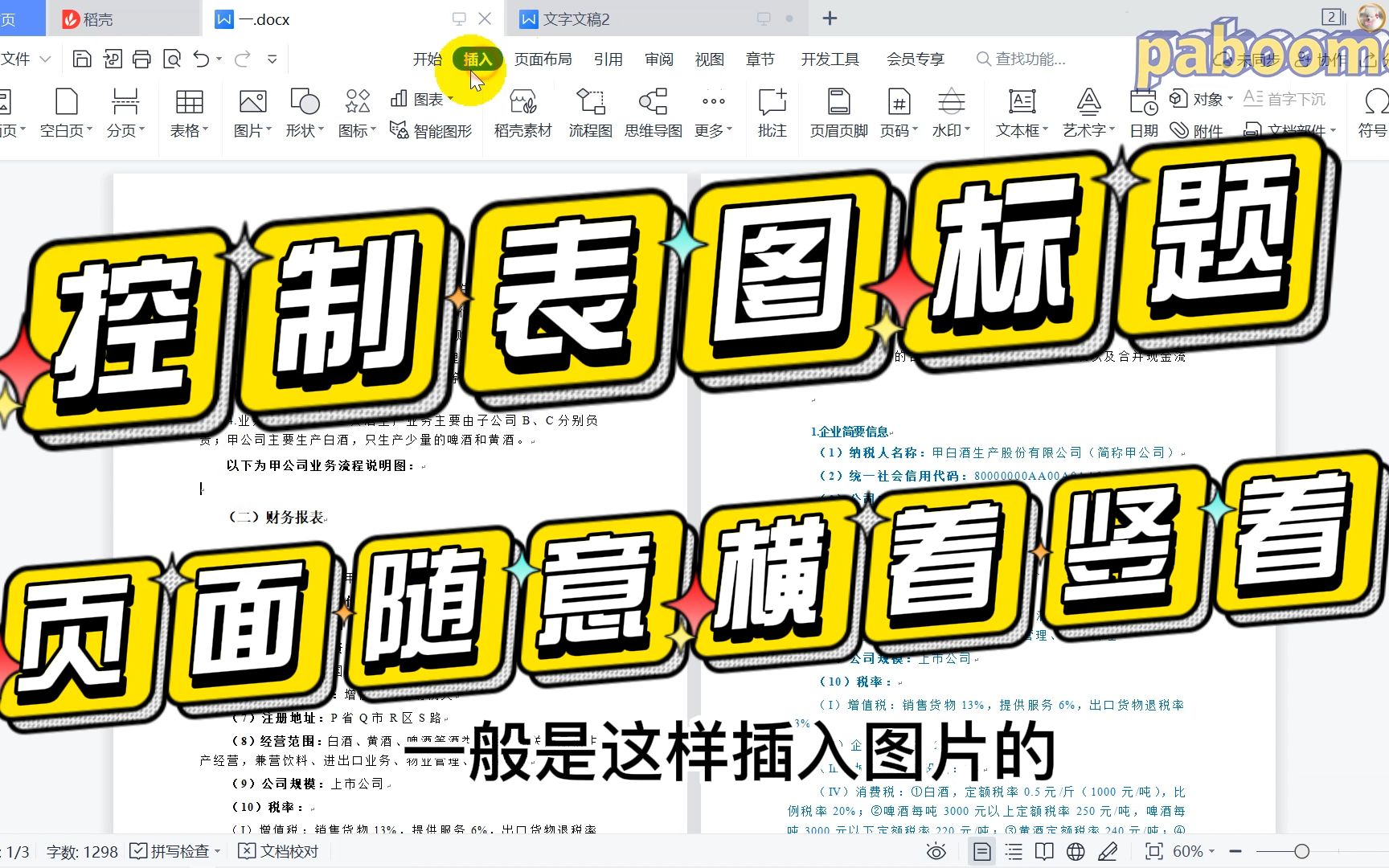Click the Redo arrow

point(242,59)
